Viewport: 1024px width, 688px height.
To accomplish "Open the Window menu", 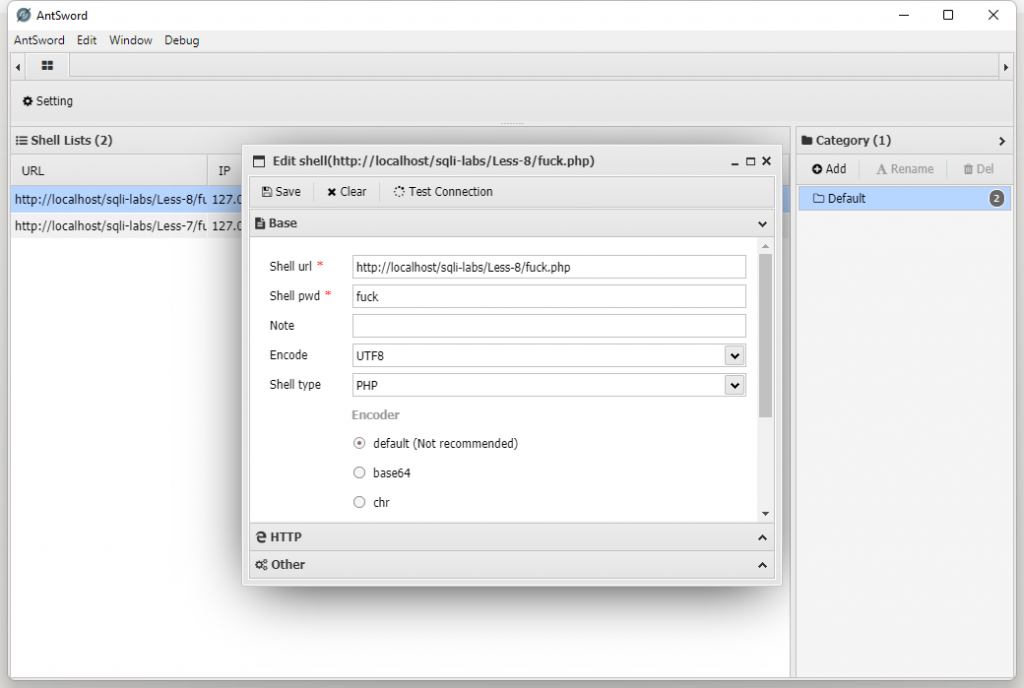I will [x=131, y=40].
